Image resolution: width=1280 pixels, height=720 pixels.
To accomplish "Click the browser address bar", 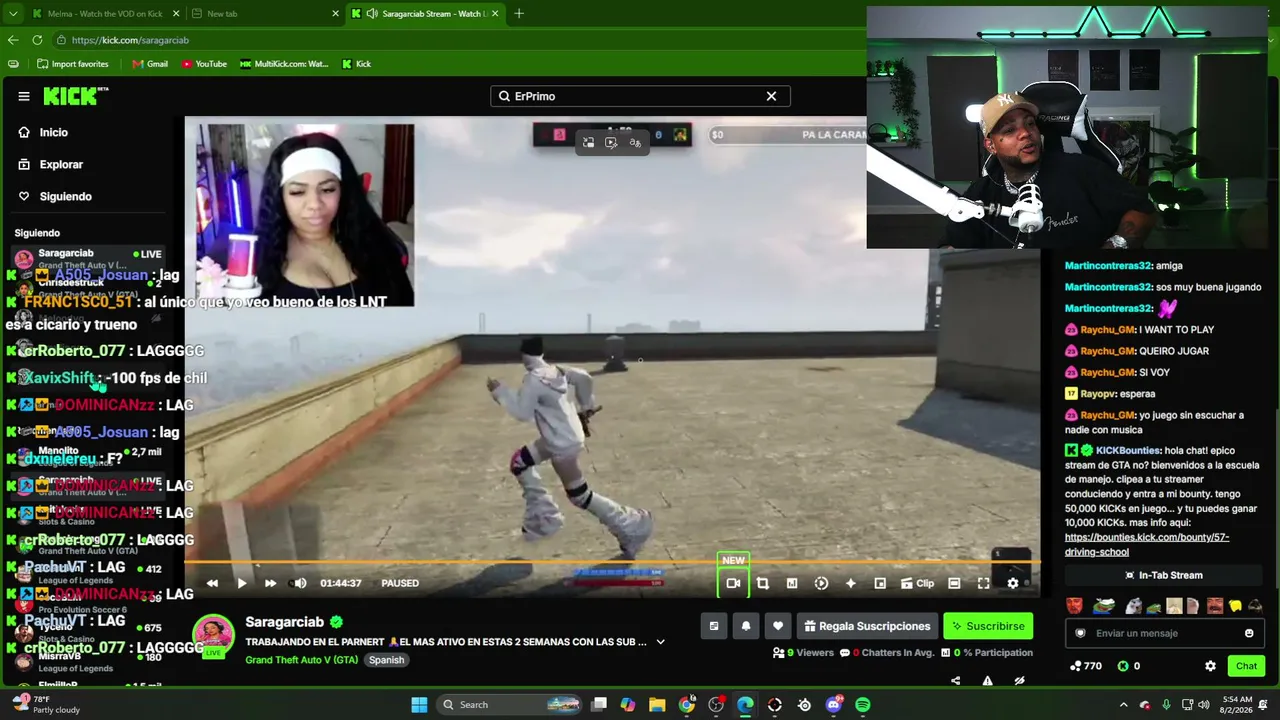I will tap(460, 40).
